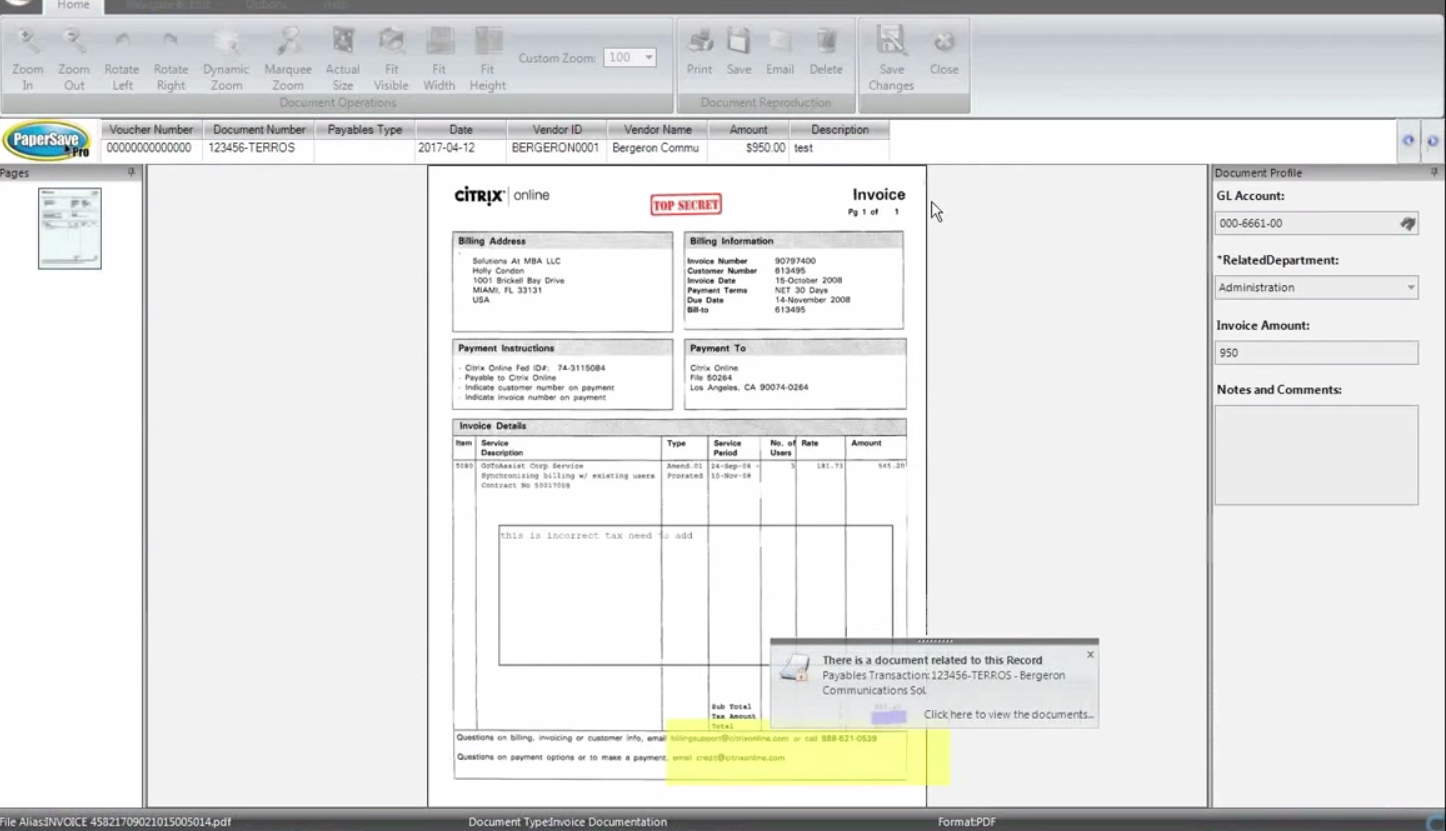Fit the document to width
Image resolution: width=1446 pixels, height=831 pixels.
point(439,58)
